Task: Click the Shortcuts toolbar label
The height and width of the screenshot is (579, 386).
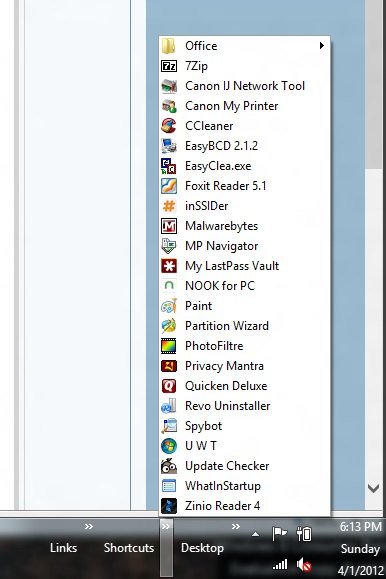Action: click(129, 548)
